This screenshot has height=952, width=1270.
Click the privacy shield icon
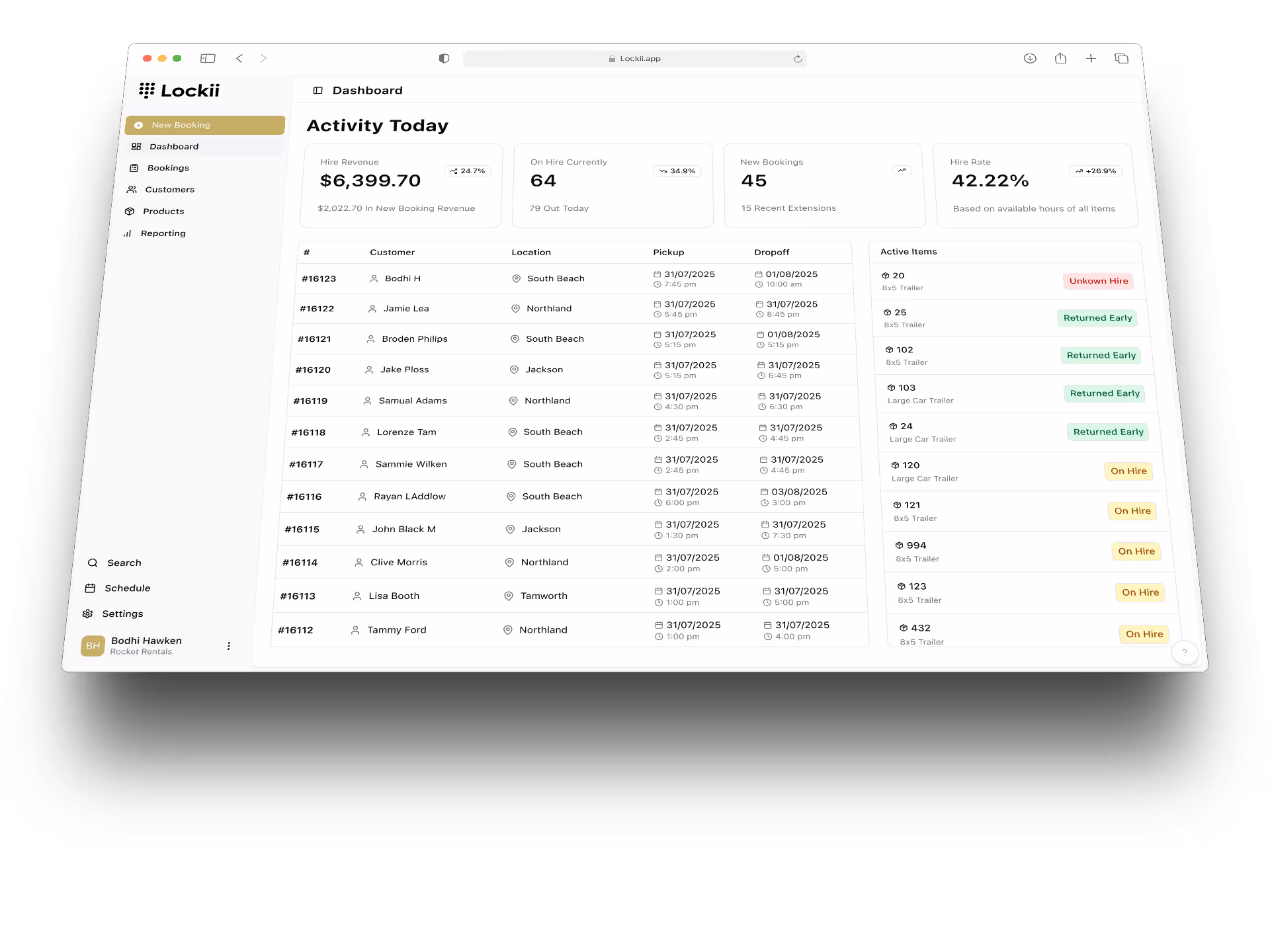[x=444, y=58]
